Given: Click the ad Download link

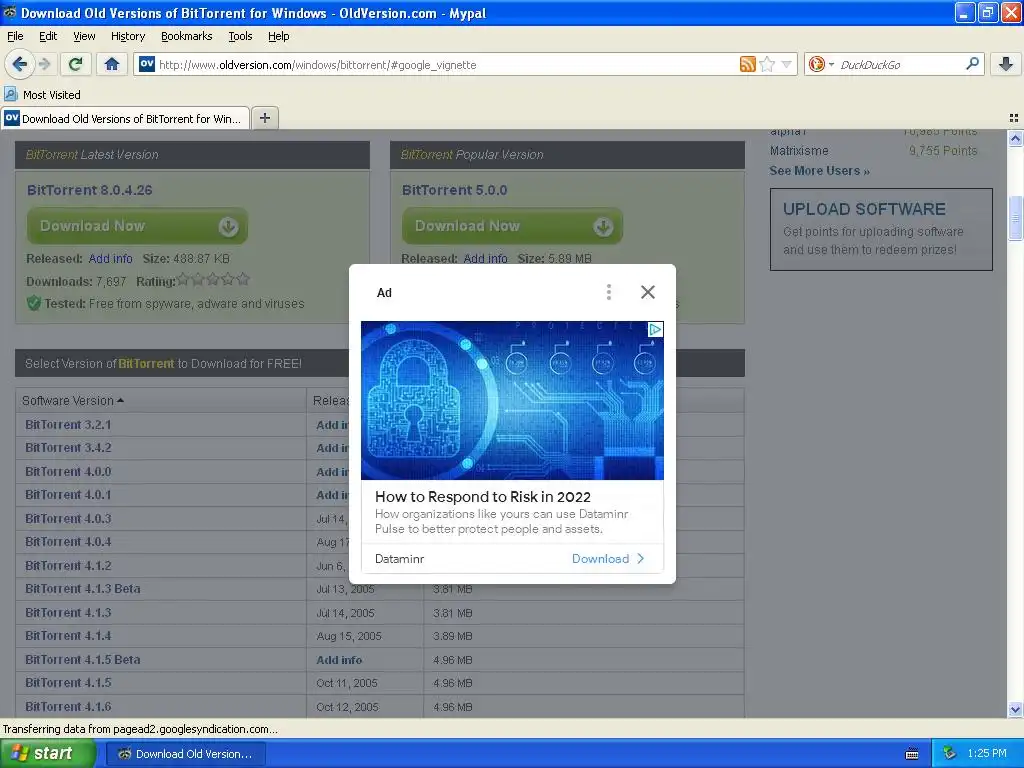Looking at the screenshot, I should coord(608,558).
